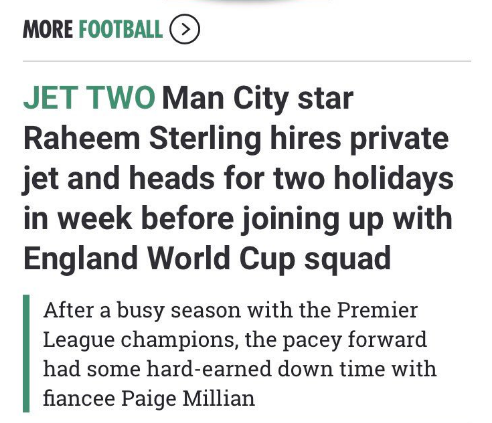492x423 pixels.
Task: Click the grey divider line under More Football
Action: [247, 61]
